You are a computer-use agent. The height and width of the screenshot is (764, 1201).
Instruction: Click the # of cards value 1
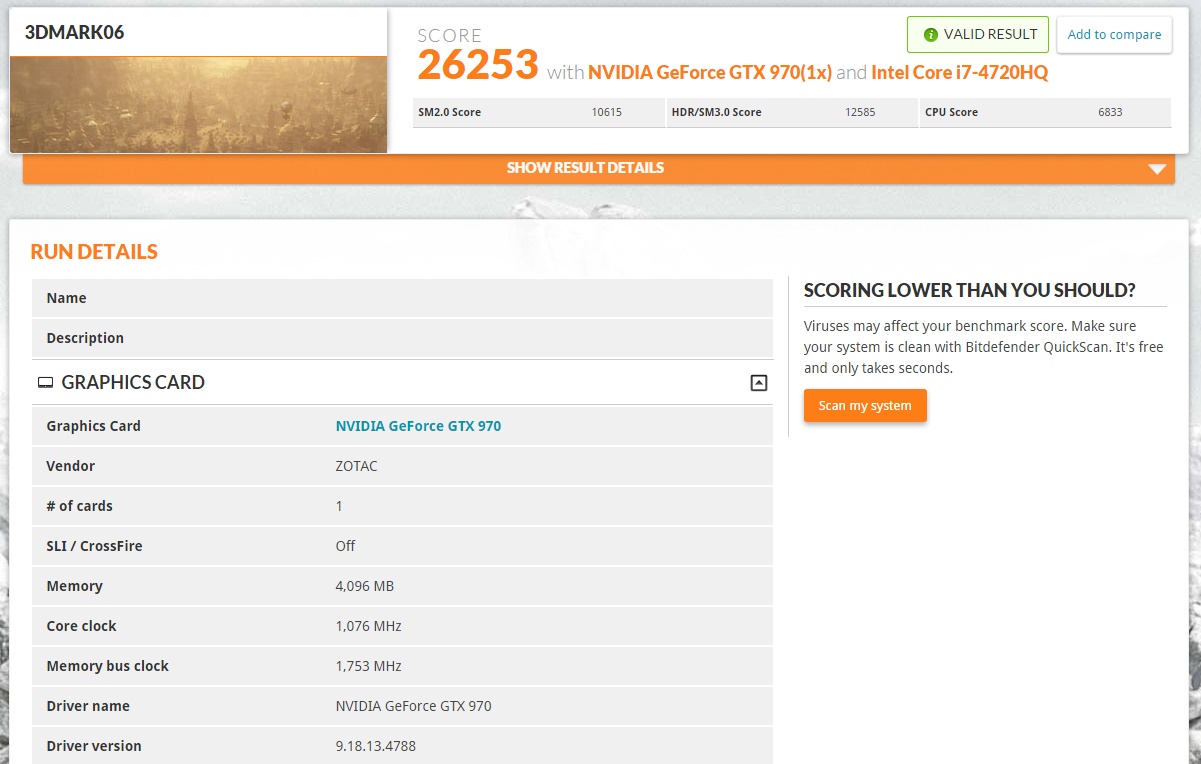[x=339, y=506]
